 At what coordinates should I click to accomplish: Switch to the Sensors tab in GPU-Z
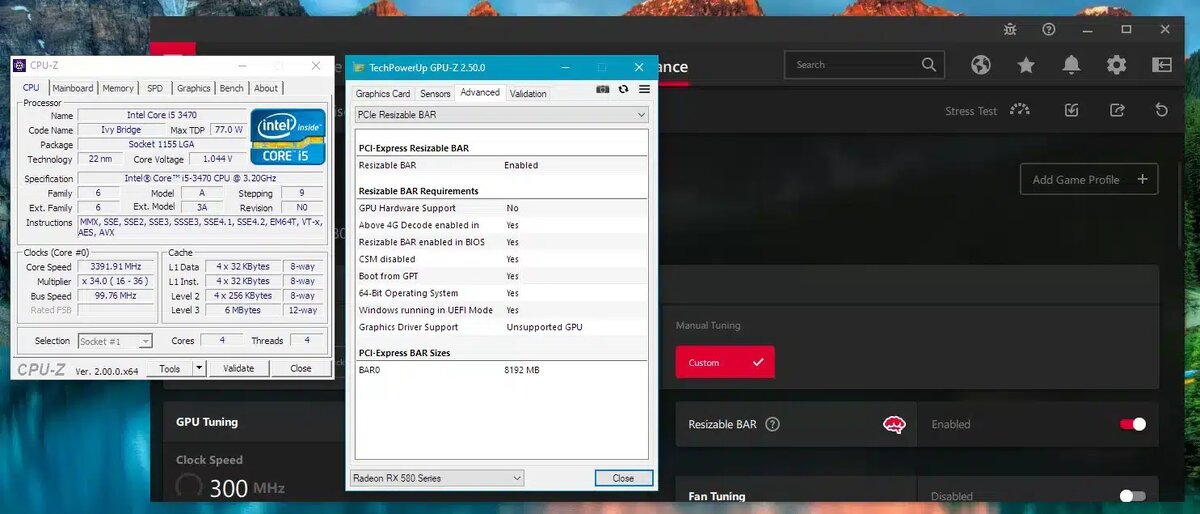435,93
